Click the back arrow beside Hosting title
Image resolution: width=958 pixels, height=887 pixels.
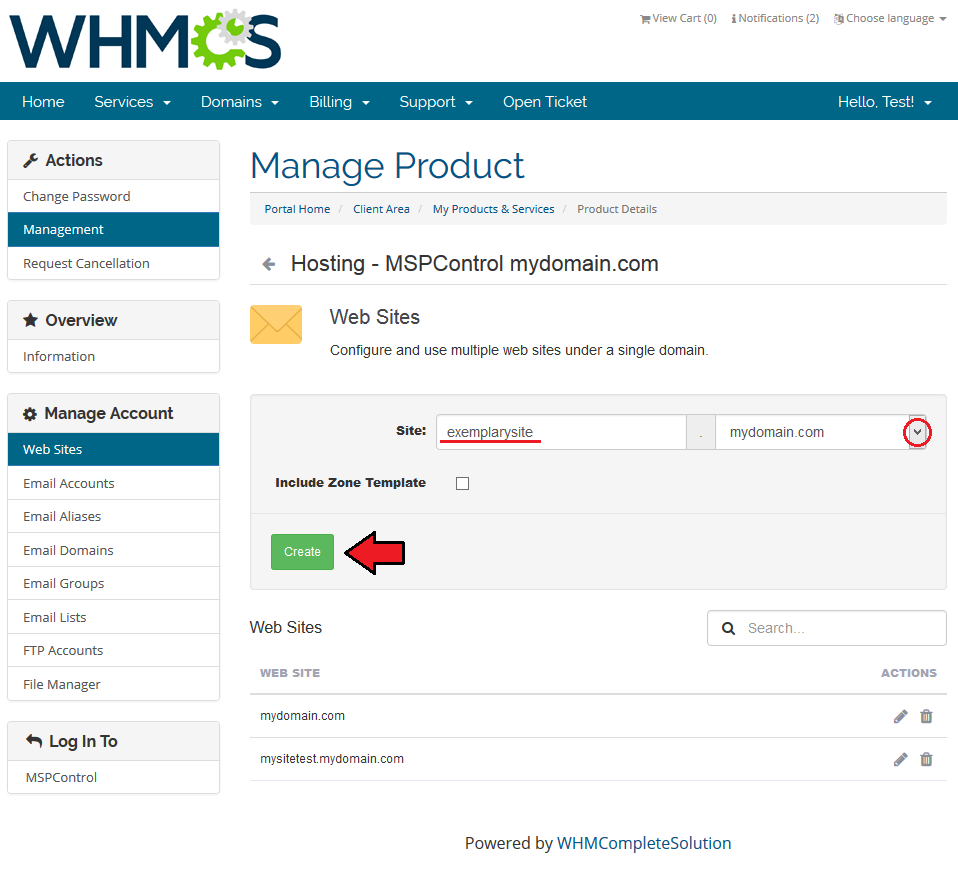[x=268, y=264]
